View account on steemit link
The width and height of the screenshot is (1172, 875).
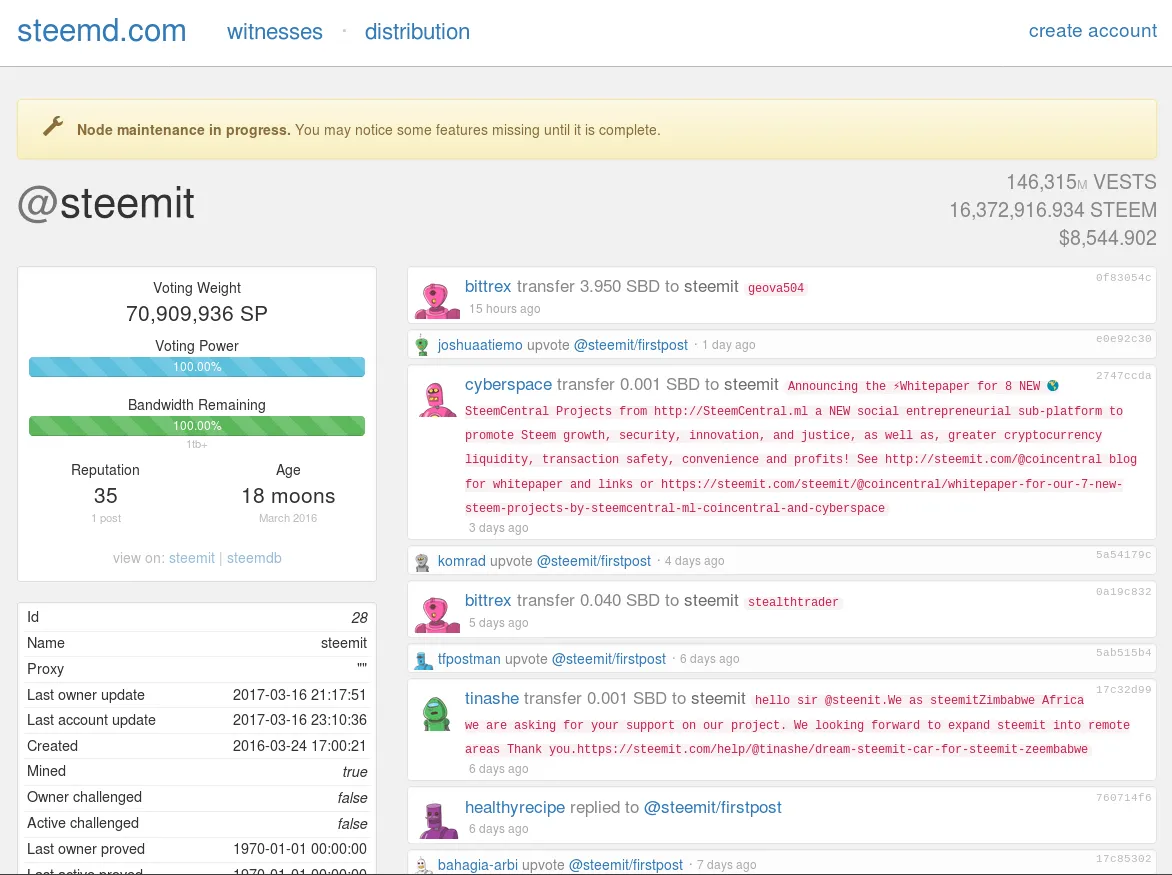[191, 558]
